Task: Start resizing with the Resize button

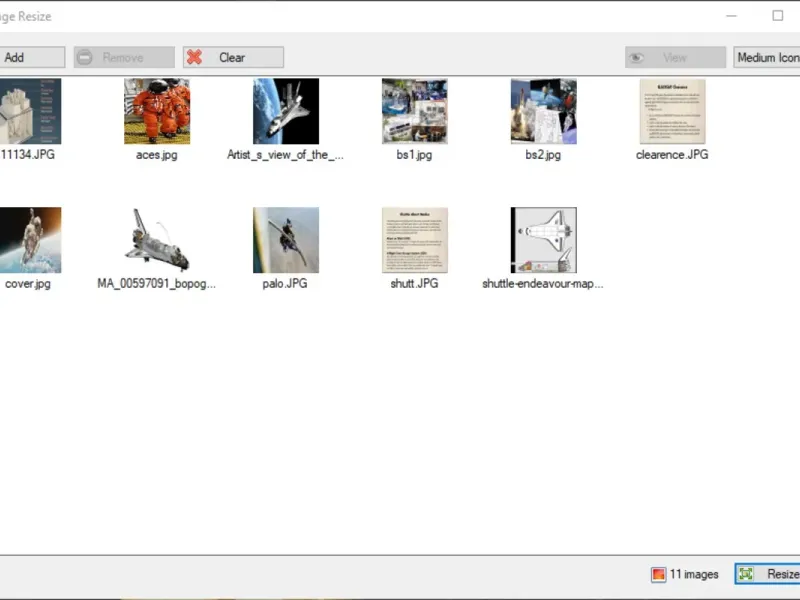Action: click(x=767, y=574)
